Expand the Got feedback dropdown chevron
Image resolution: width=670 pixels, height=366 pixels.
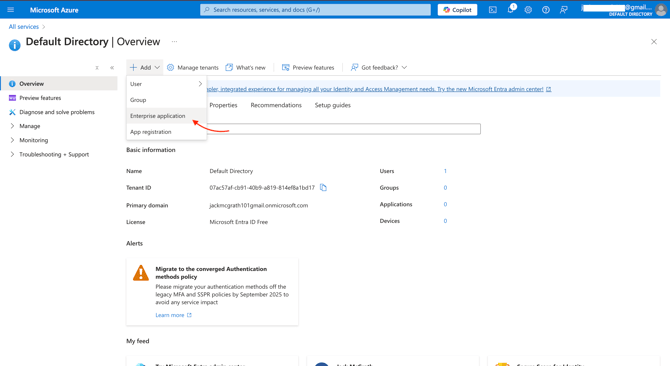[x=404, y=67]
